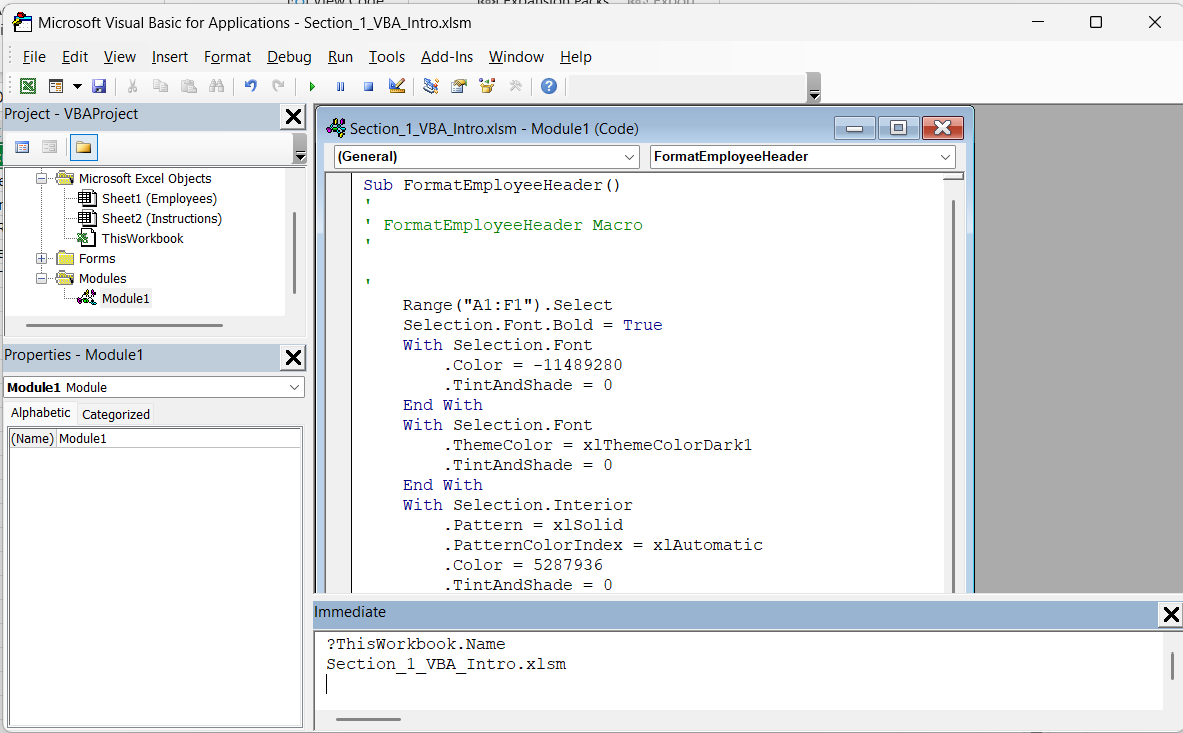
Task: Open the Format menu
Action: click(x=227, y=57)
